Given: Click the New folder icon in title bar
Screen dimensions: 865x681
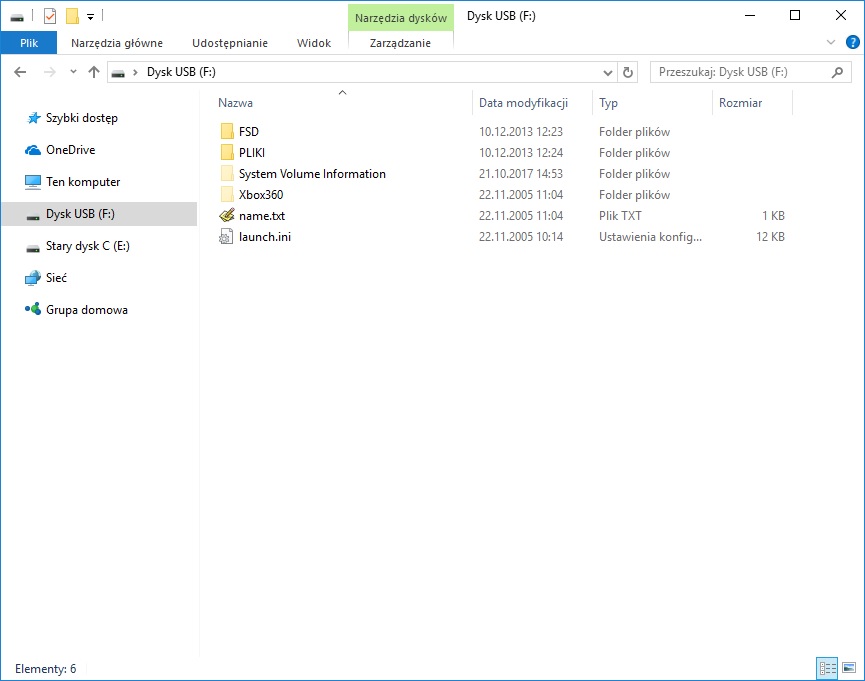Looking at the screenshot, I should [72, 16].
